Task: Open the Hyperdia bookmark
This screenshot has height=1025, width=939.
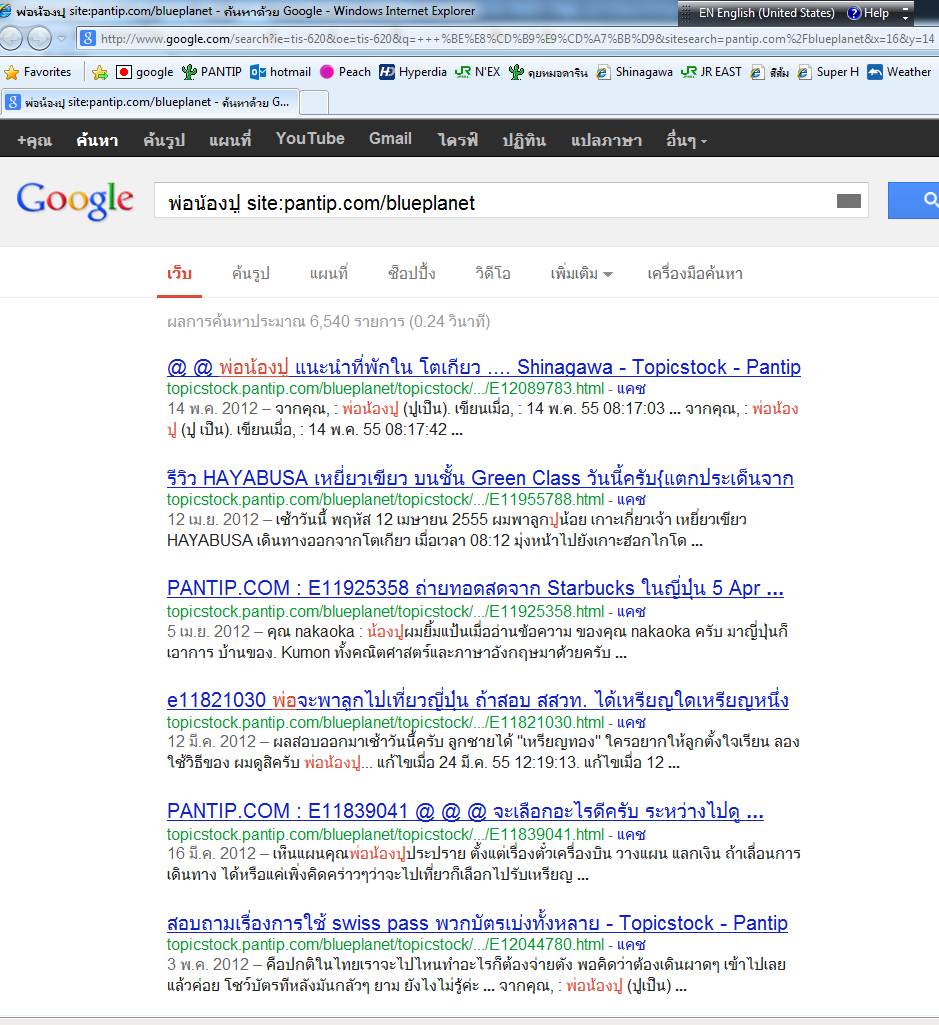Action: (413, 72)
